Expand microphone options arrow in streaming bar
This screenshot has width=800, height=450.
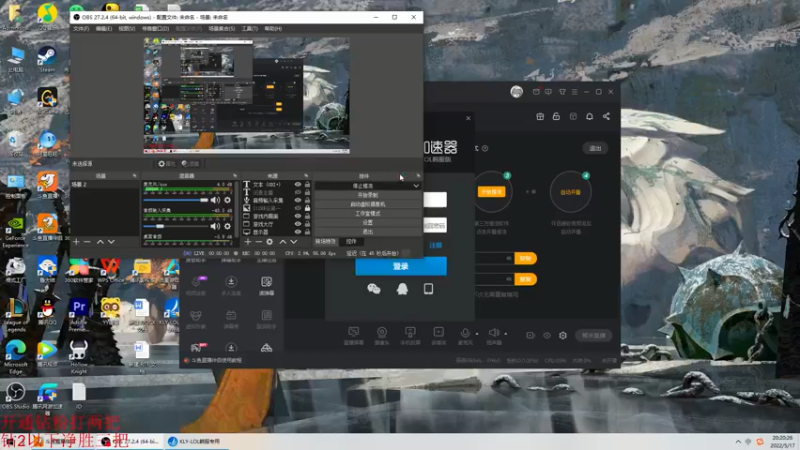point(477,334)
